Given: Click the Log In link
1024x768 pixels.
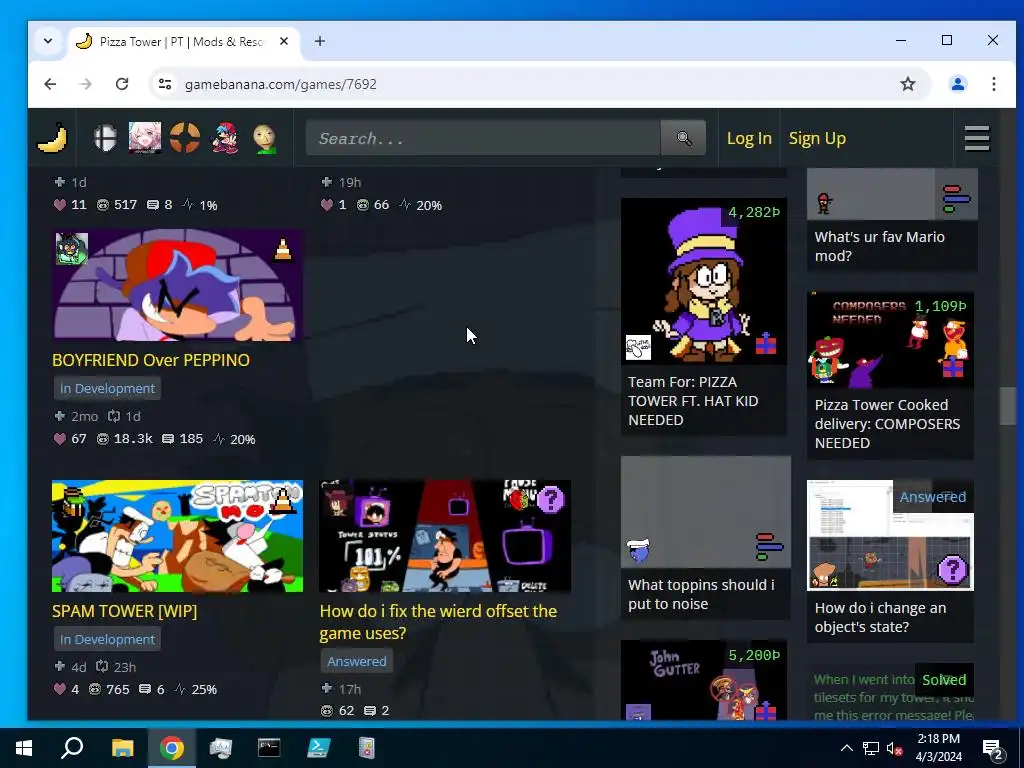Looking at the screenshot, I should coord(749,138).
